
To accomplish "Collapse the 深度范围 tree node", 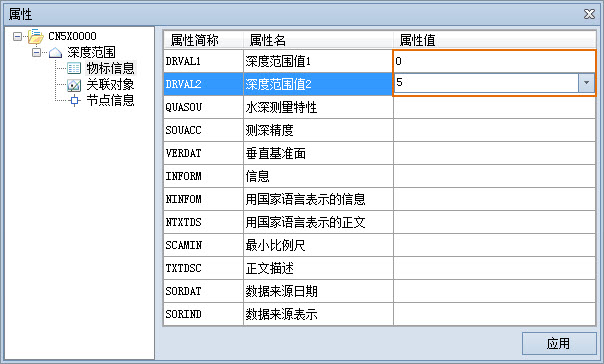I will pyautogui.click(x=37, y=52).
